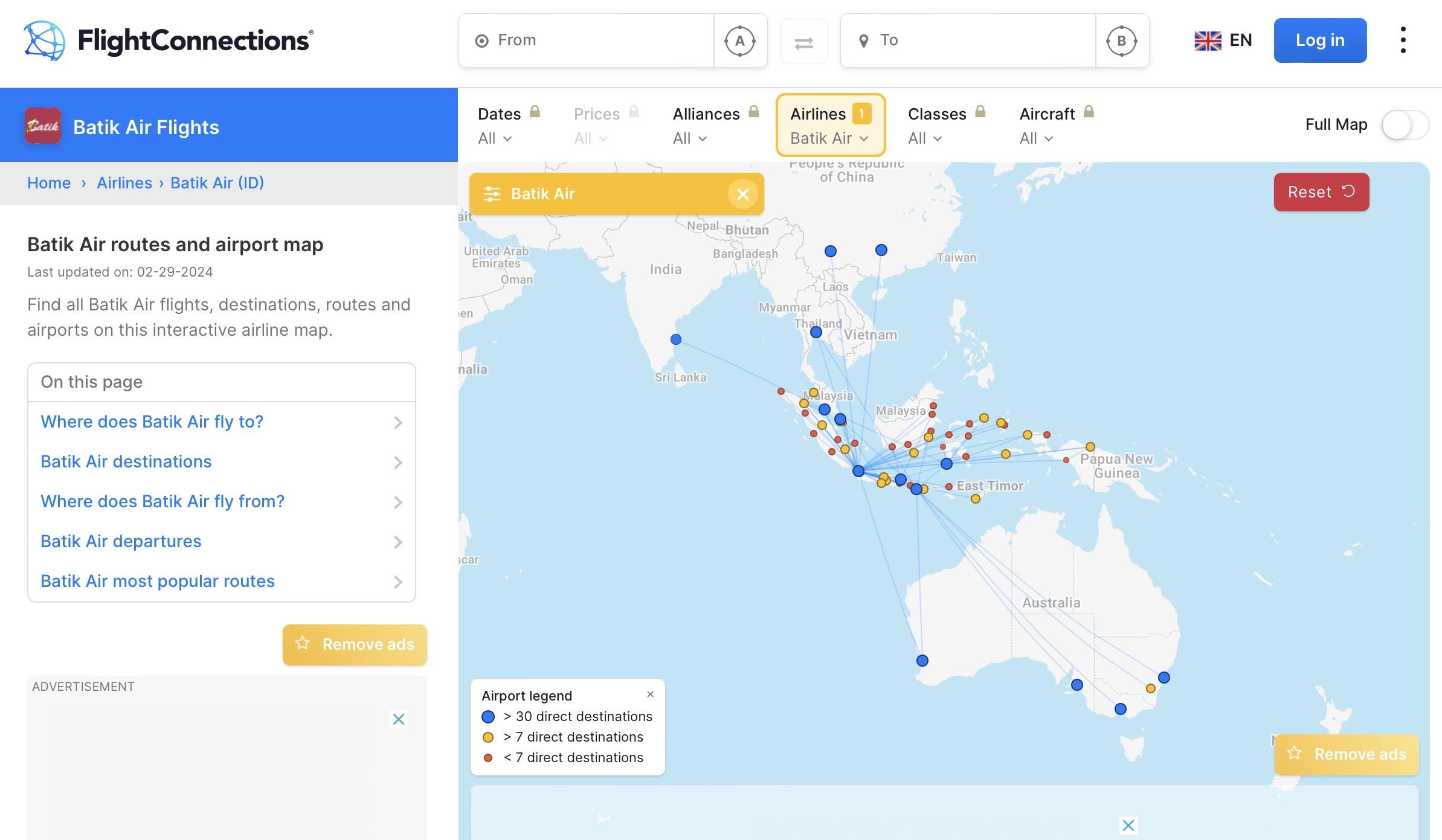Open the three-dot more options menu

(x=1403, y=40)
